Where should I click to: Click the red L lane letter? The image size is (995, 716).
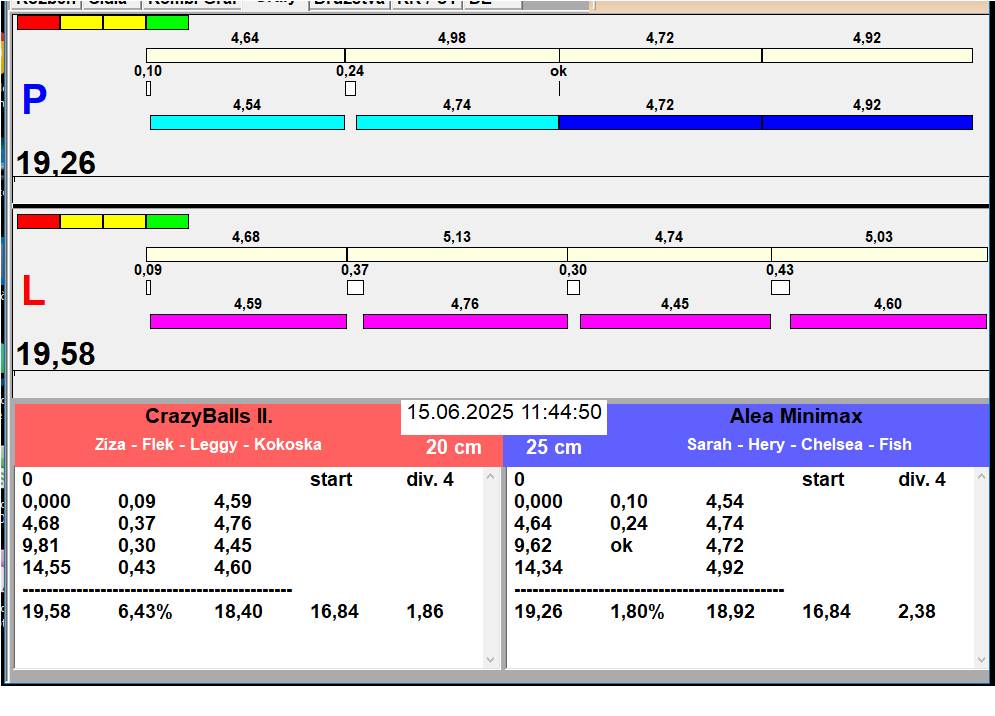tap(33, 291)
